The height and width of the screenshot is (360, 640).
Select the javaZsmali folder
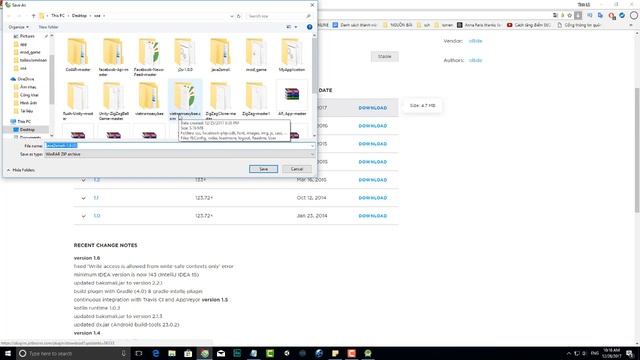[x=220, y=55]
